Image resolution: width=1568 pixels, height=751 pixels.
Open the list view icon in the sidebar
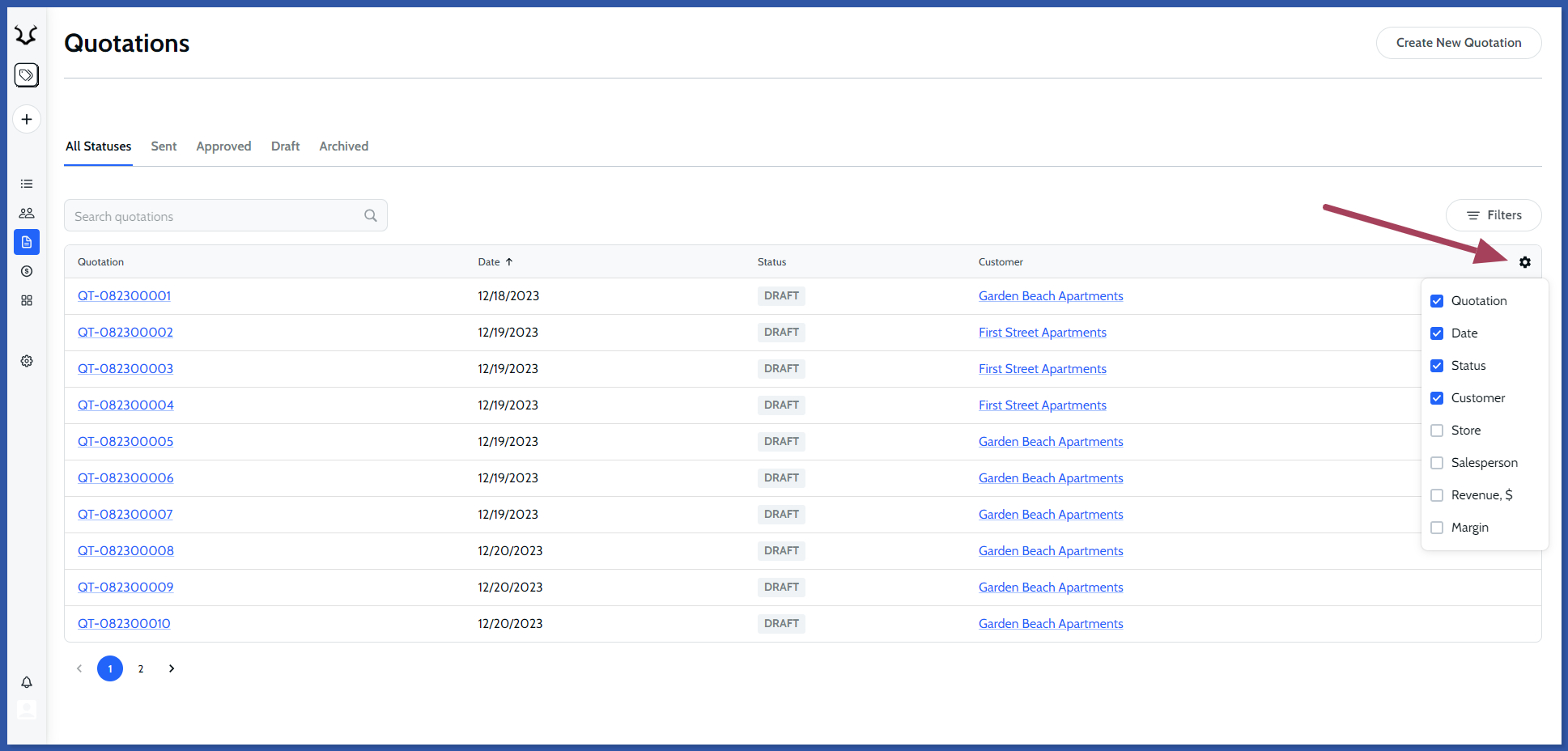(x=27, y=184)
